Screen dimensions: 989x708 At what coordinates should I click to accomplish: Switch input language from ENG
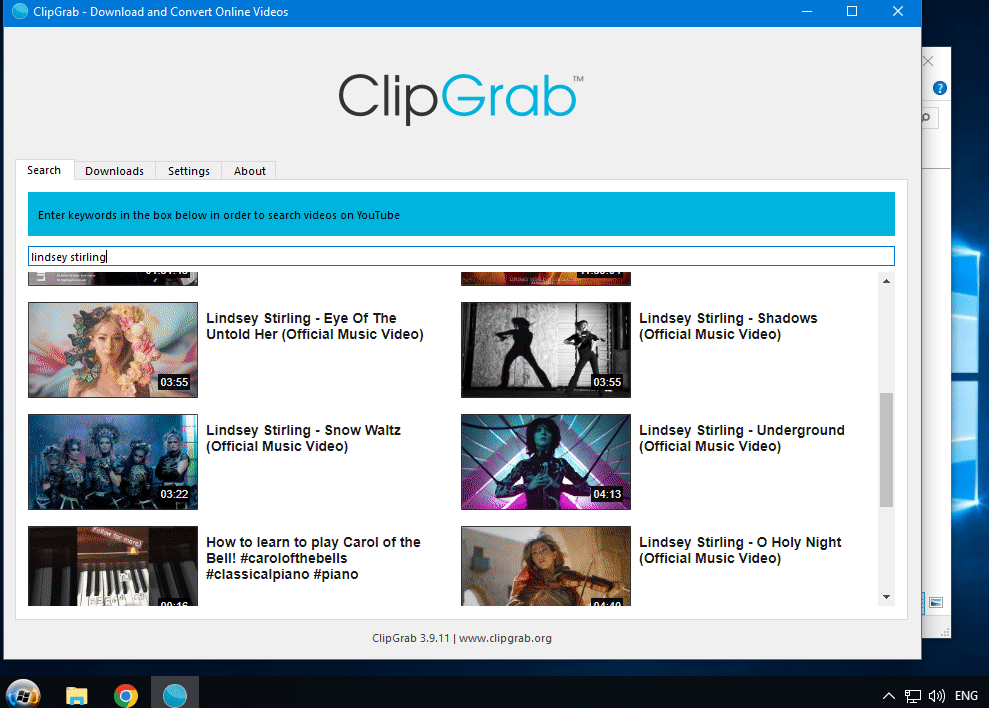[966, 696]
